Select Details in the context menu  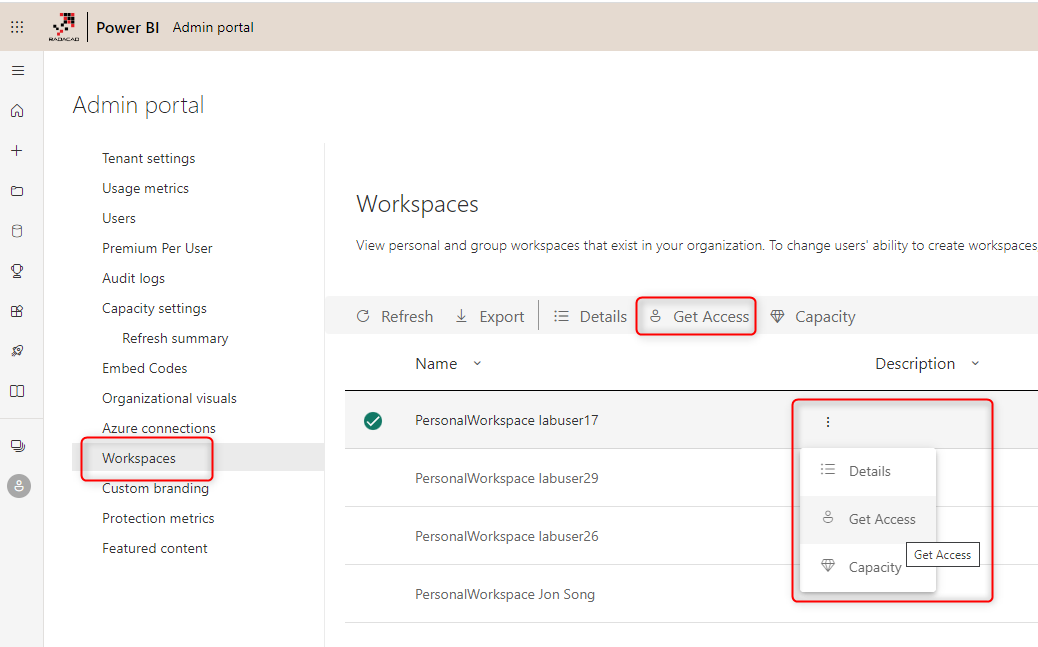click(869, 471)
